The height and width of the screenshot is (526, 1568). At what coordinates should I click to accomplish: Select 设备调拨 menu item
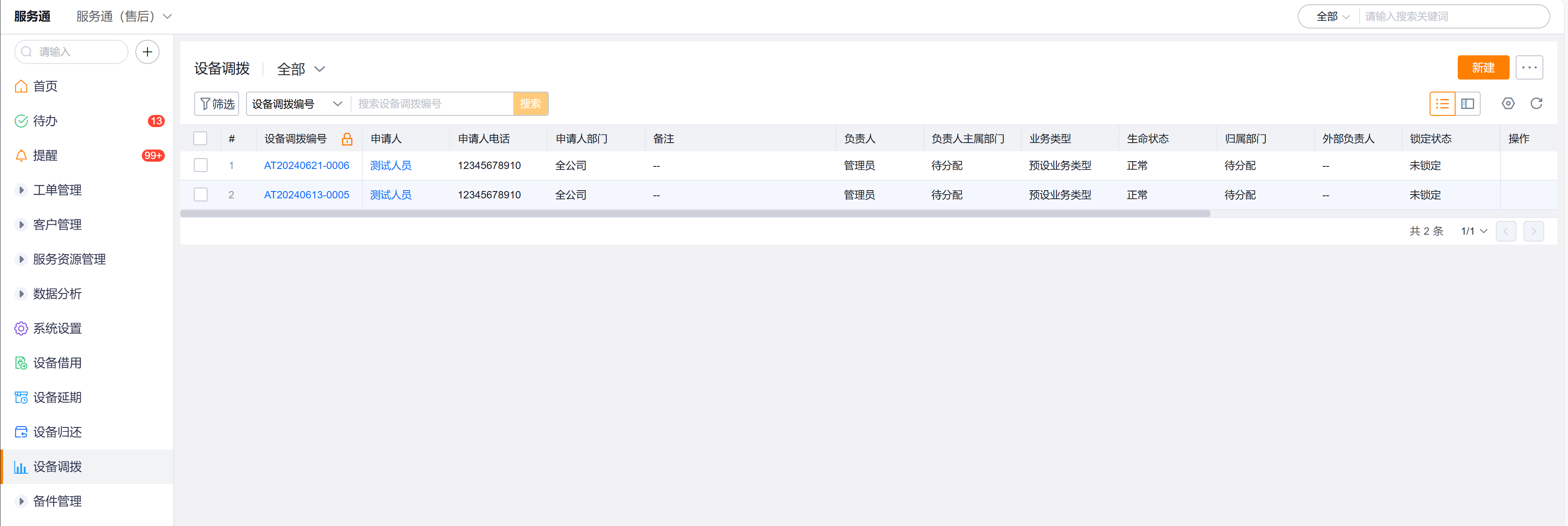(87, 467)
